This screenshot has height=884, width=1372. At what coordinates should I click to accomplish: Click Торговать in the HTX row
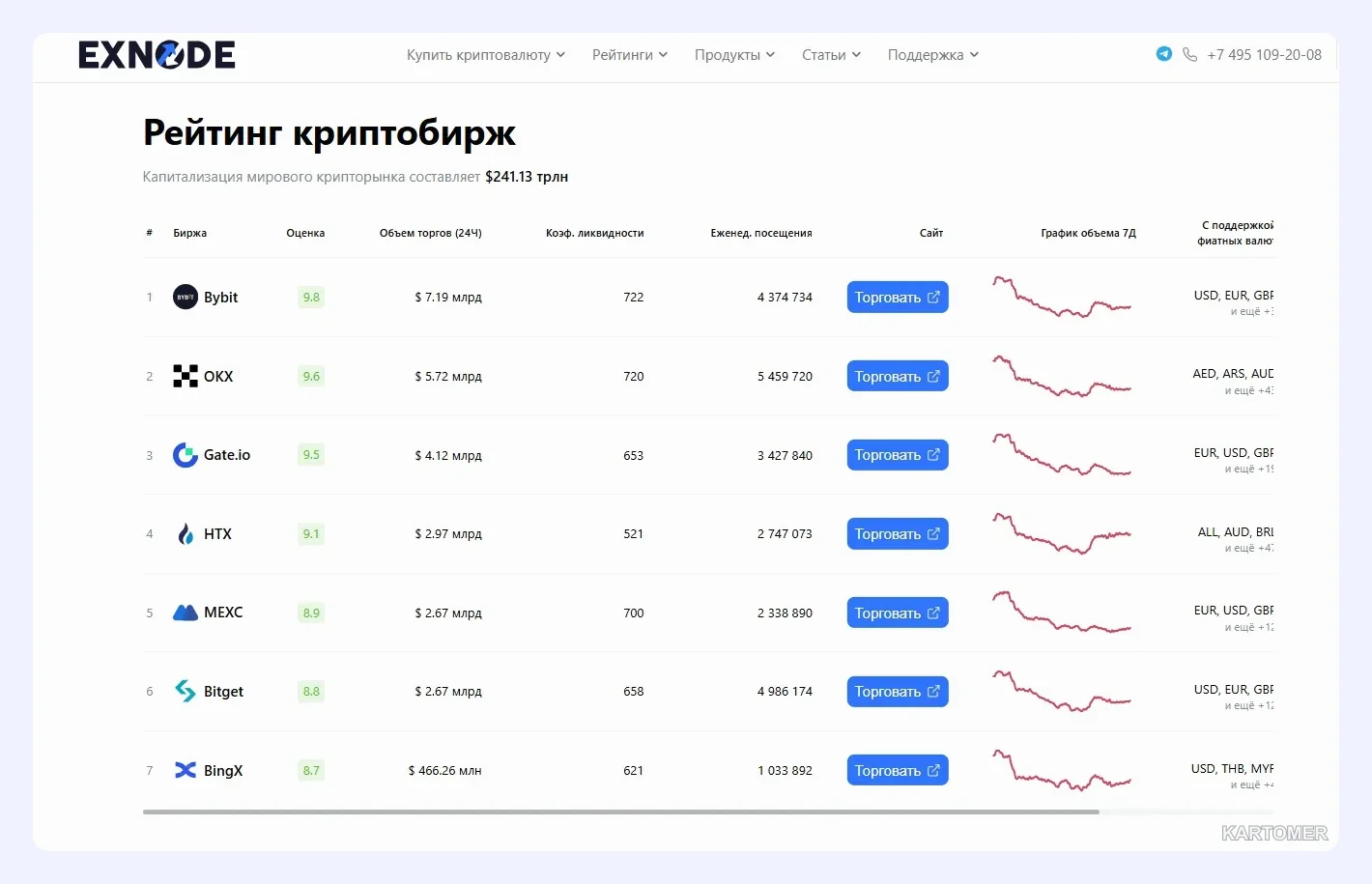pos(898,534)
